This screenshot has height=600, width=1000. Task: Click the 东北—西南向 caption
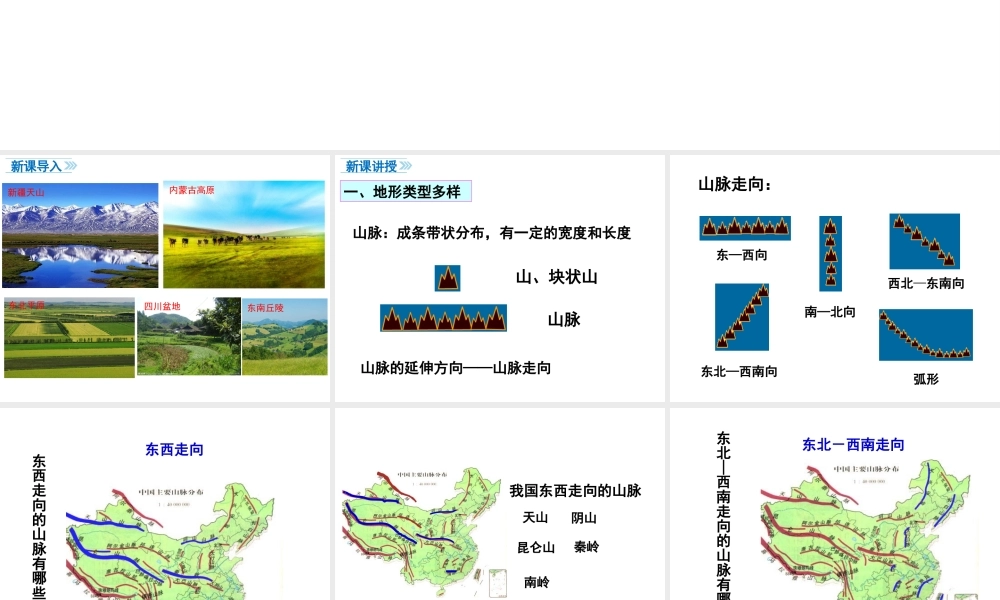739,372
